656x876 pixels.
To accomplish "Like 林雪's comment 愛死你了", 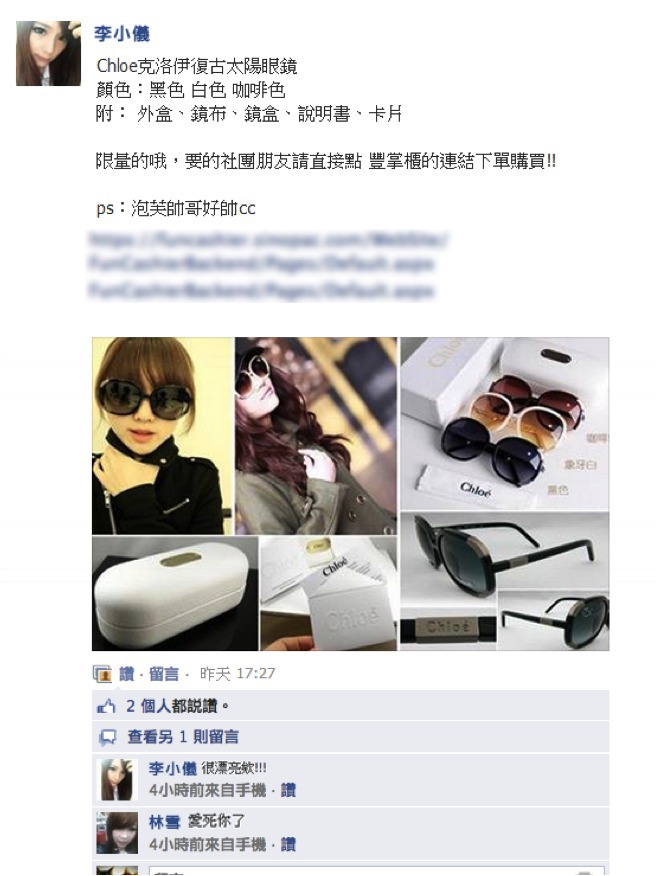I will 288,844.
